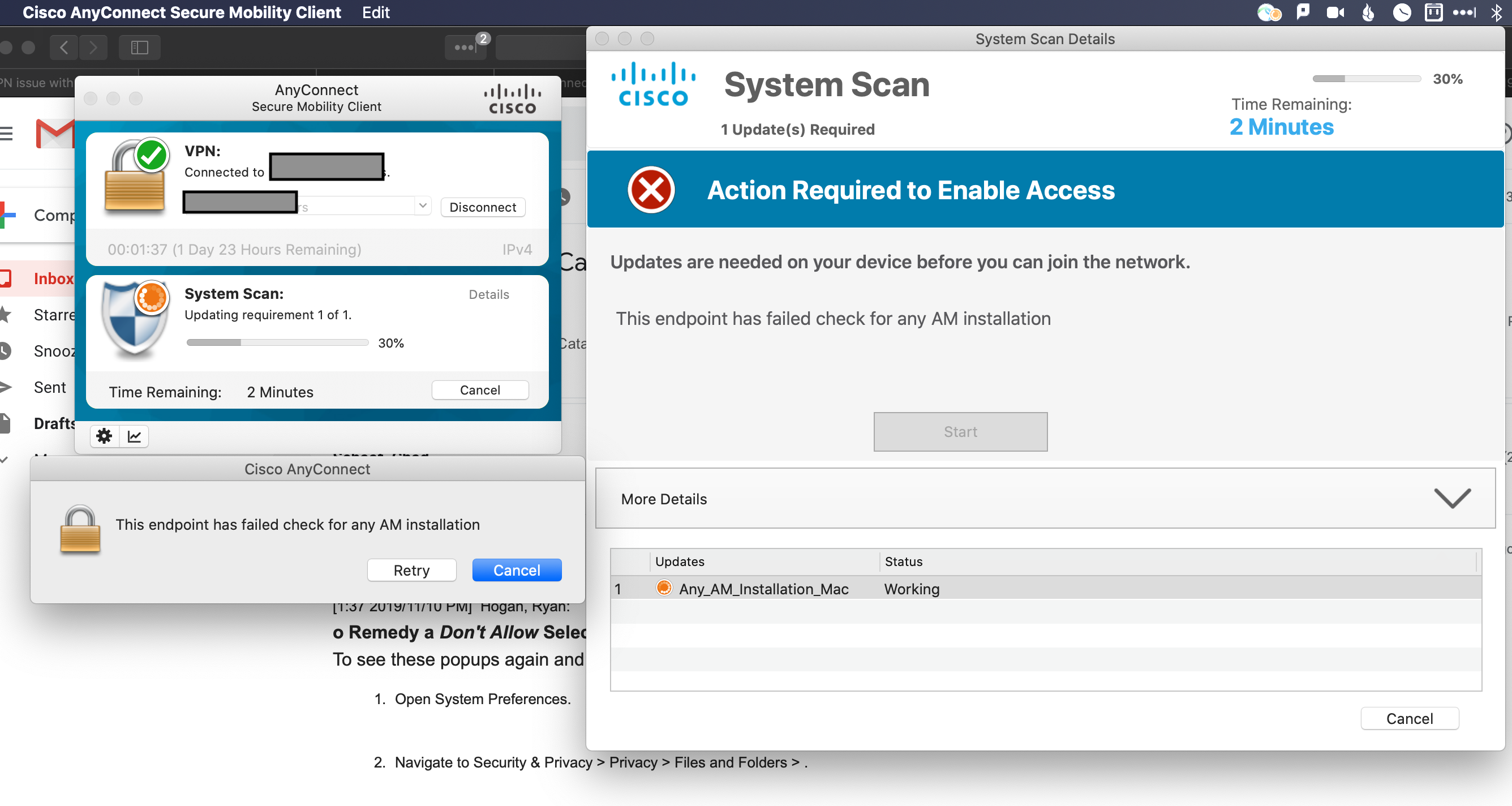
Task: Select the Any_AM_Installation_Mac update entry
Action: point(763,589)
